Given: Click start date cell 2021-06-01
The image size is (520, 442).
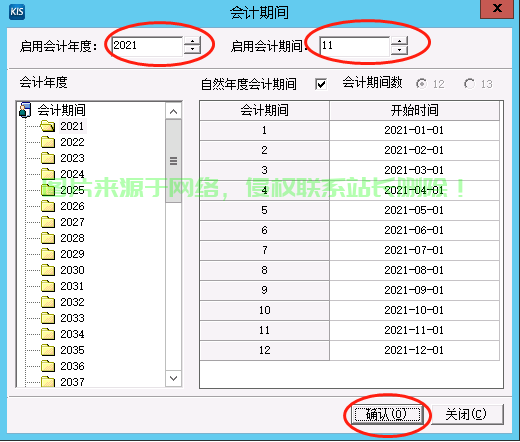Looking at the screenshot, I should 414,230.
